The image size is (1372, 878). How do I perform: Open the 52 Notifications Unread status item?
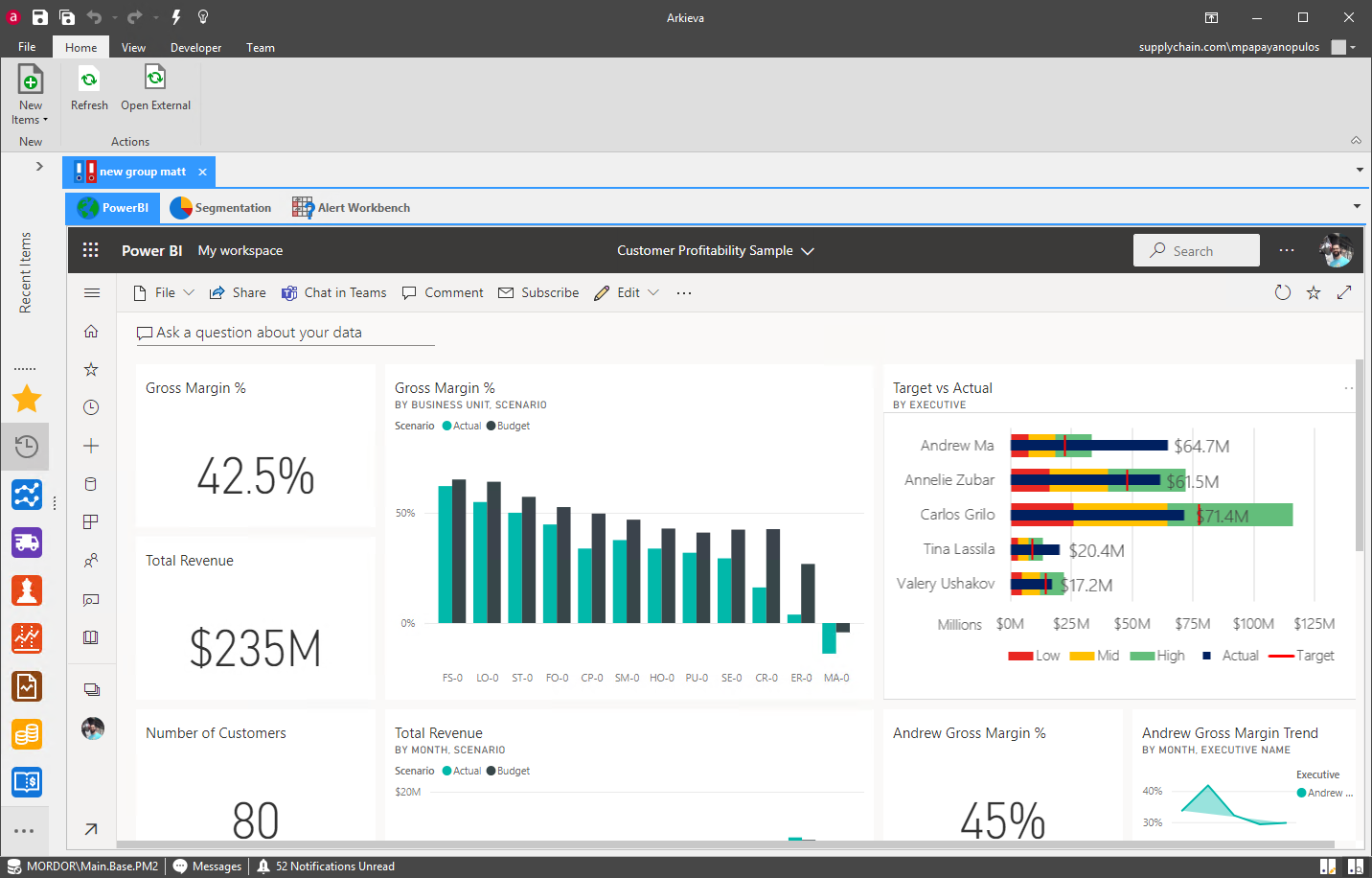click(x=326, y=866)
